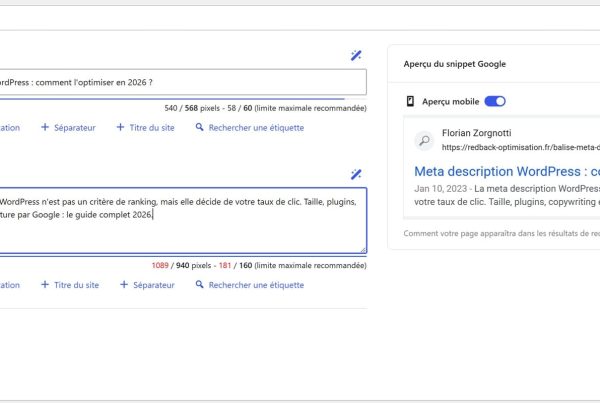Screen dimensions: 600x403
Task: Add Séparateur tag under title field
Action: point(68,127)
